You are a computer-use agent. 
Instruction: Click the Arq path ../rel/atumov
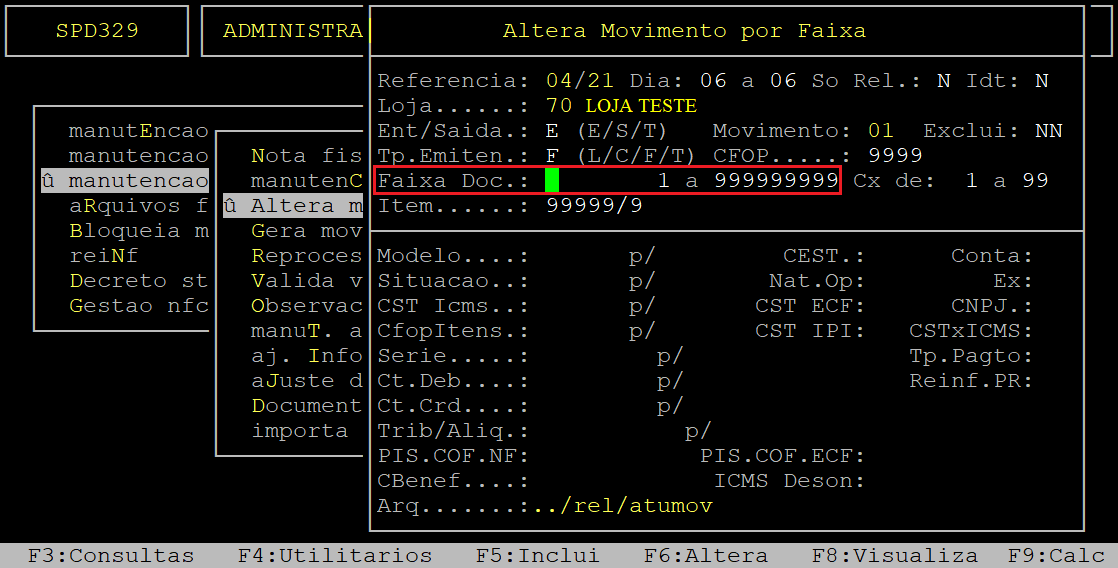click(624, 505)
